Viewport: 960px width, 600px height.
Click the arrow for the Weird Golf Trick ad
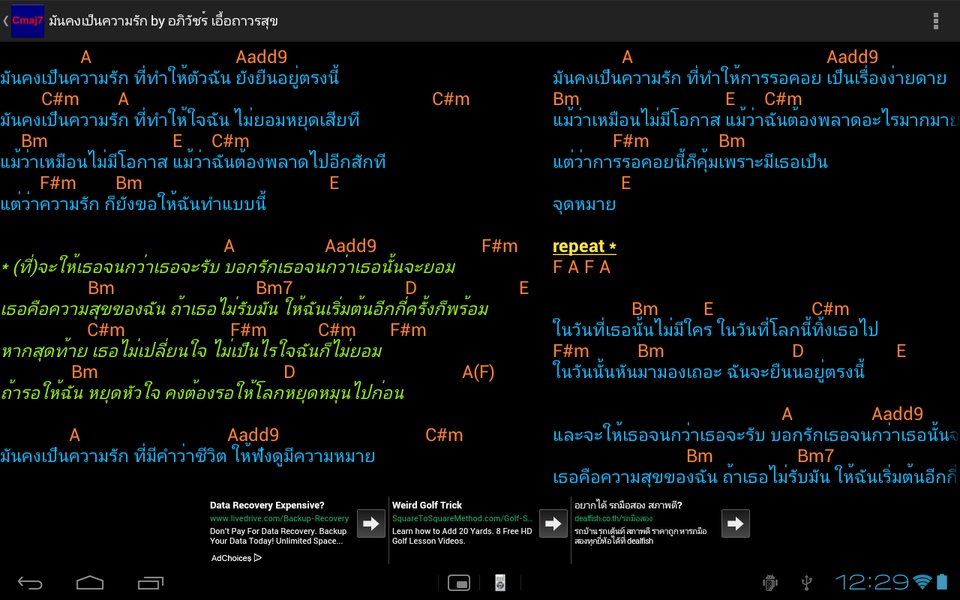pos(553,523)
